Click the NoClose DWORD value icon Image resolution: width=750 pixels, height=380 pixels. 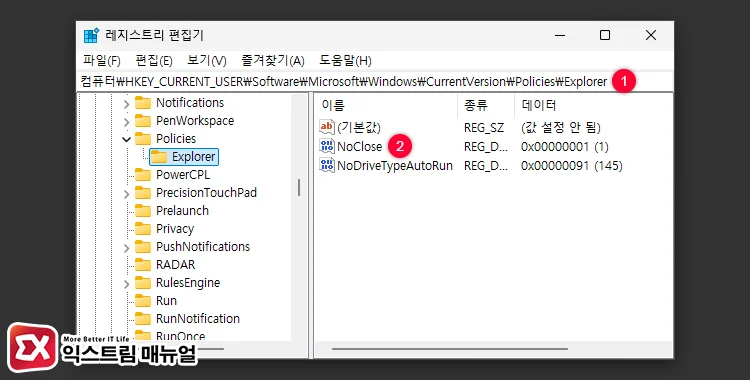pos(327,146)
